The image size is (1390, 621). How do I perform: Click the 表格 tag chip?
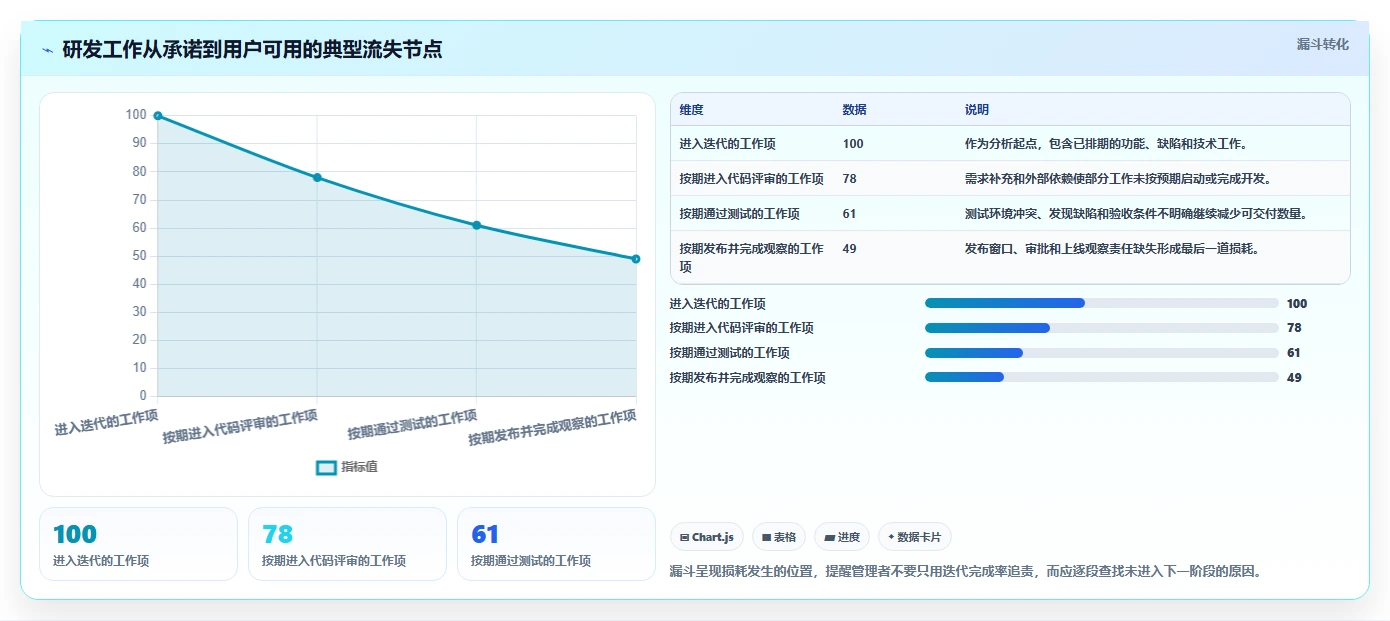pos(778,537)
